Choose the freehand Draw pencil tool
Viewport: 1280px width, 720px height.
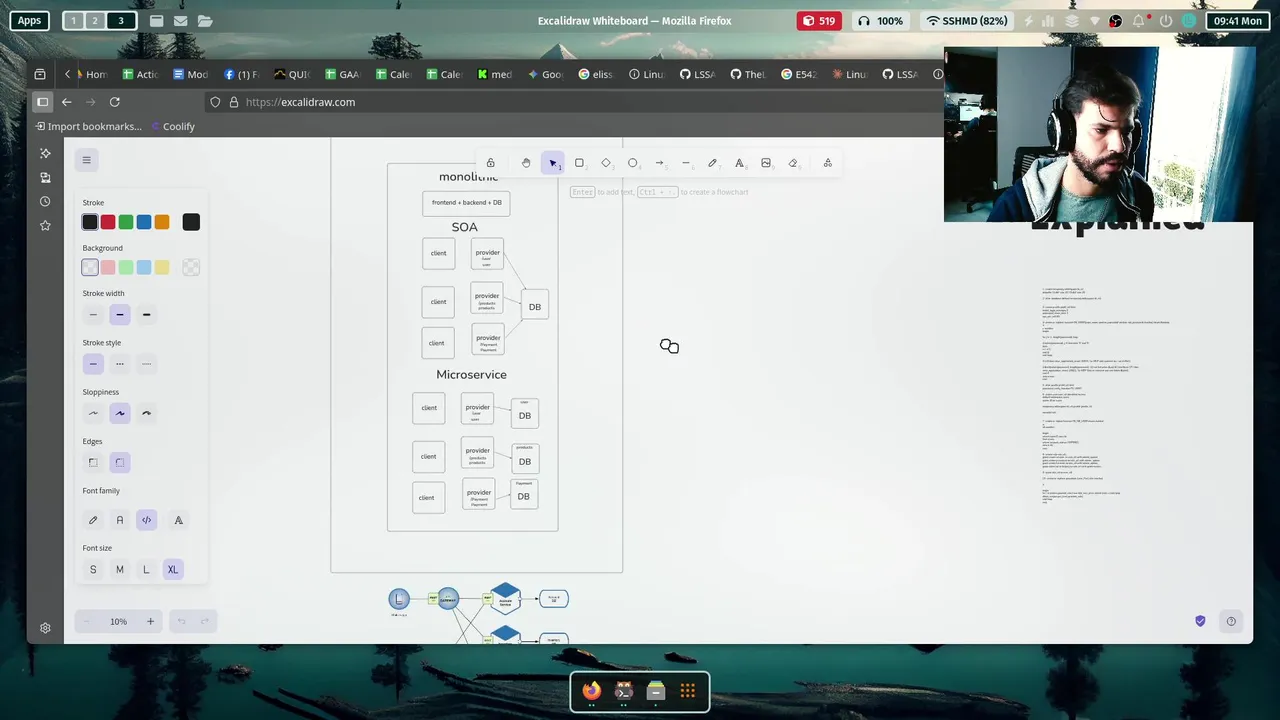click(x=713, y=163)
